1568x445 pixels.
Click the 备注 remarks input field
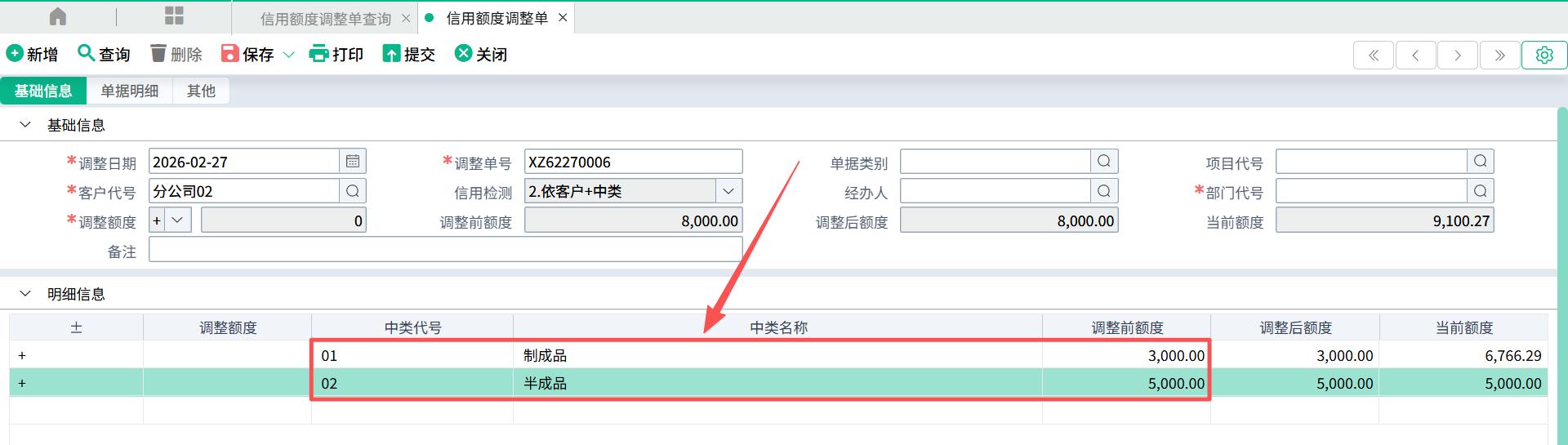pyautogui.click(x=445, y=250)
